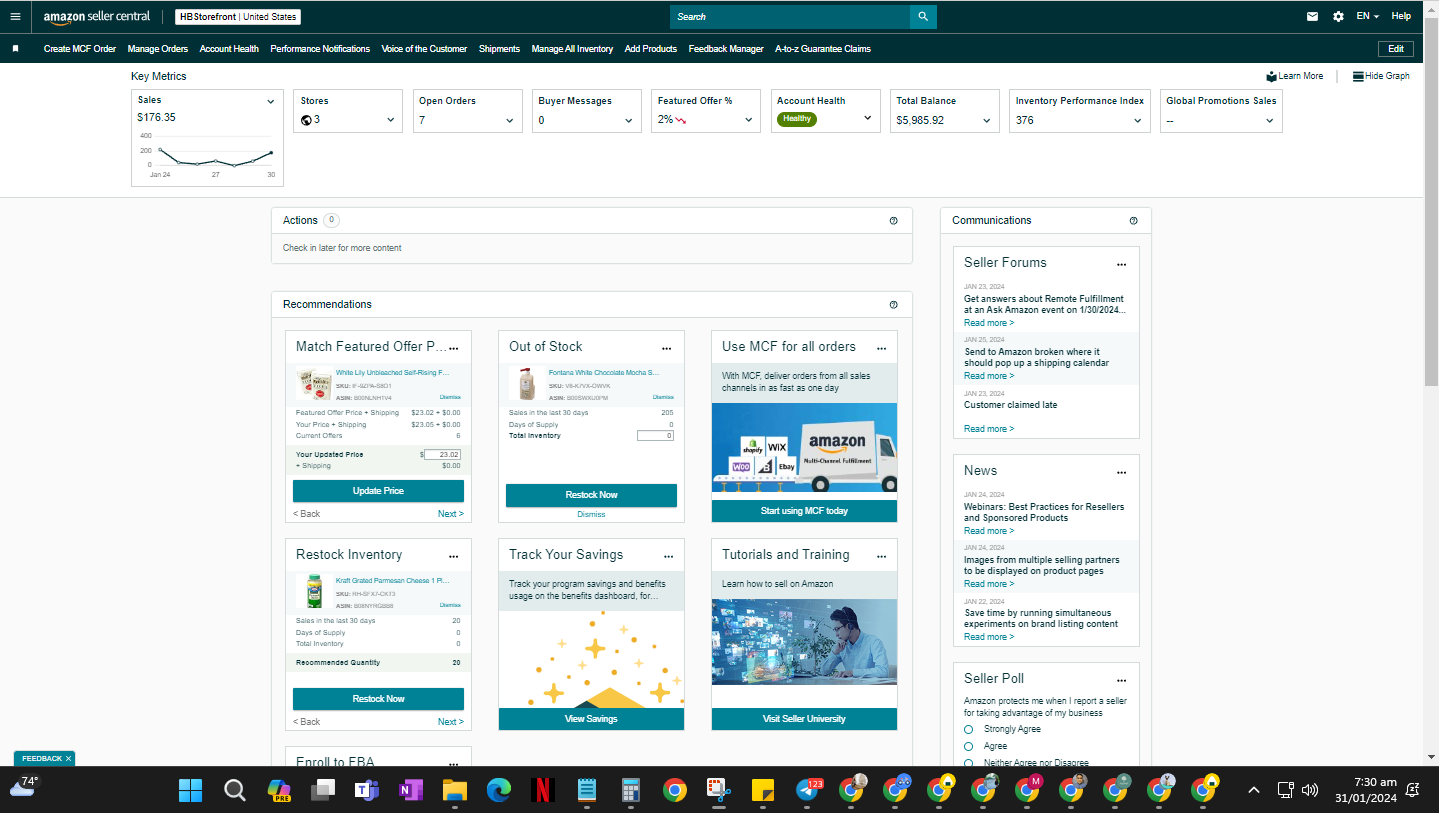Screen dimensions: 1439x813
Task: Expand Inventory Performance Index dropdown
Action: pyautogui.click(x=1138, y=121)
